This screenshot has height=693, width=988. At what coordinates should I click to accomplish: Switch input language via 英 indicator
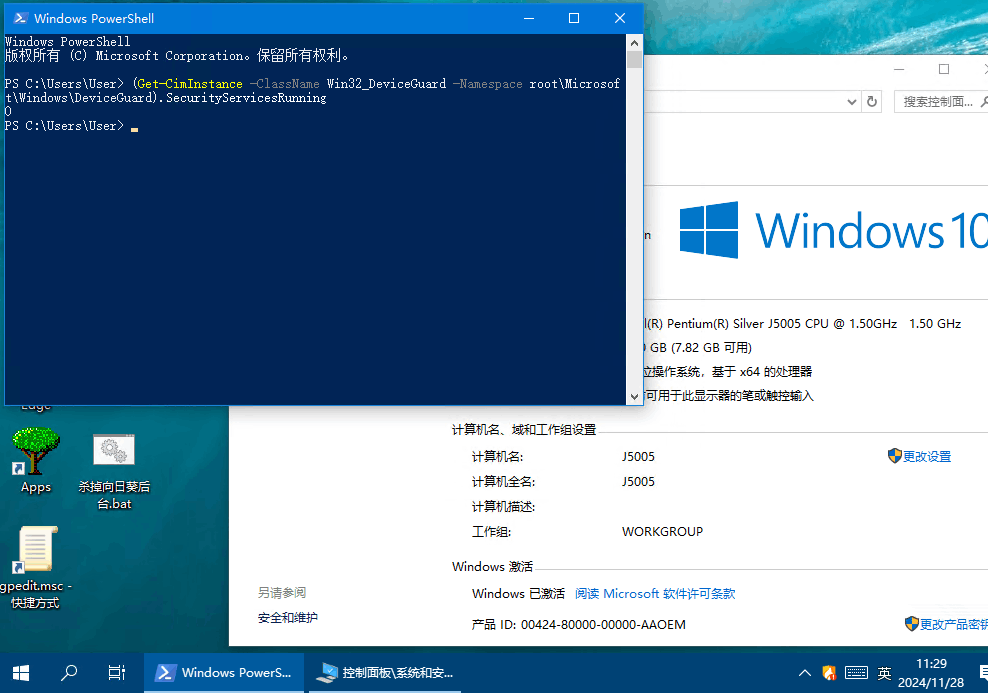[x=885, y=673]
